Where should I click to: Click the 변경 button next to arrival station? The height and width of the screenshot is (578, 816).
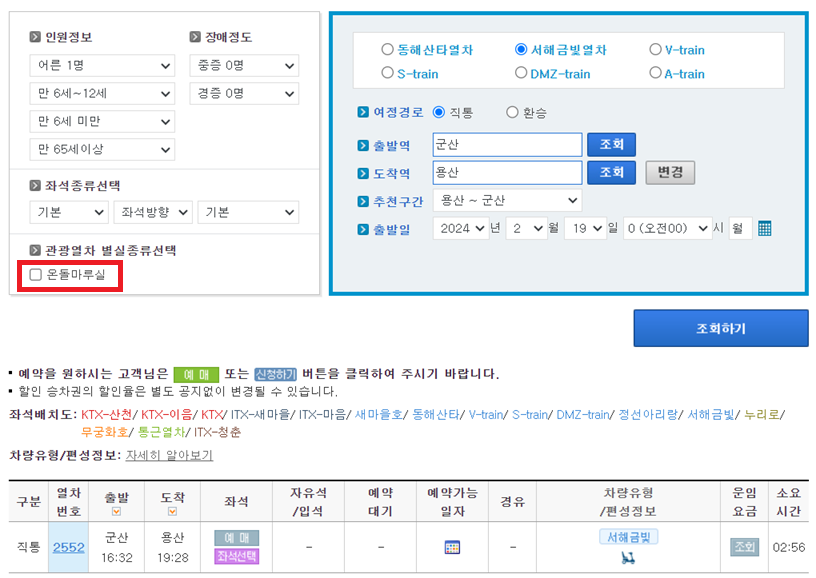point(669,173)
